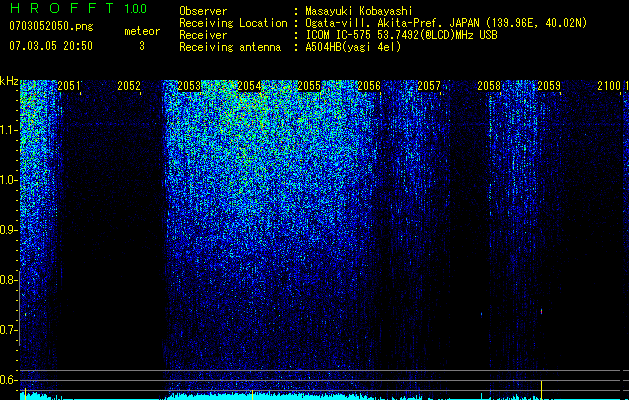Click the 2055 time marker

309,86
